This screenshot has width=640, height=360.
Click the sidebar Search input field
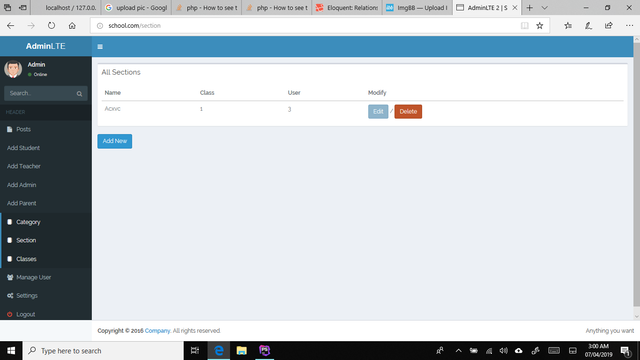pyautogui.click(x=40, y=93)
